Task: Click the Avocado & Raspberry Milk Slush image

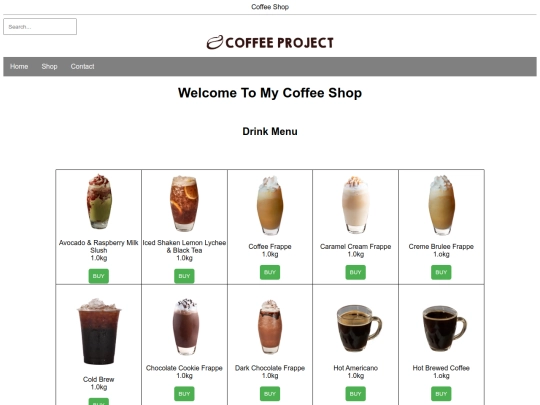Action: pos(99,202)
